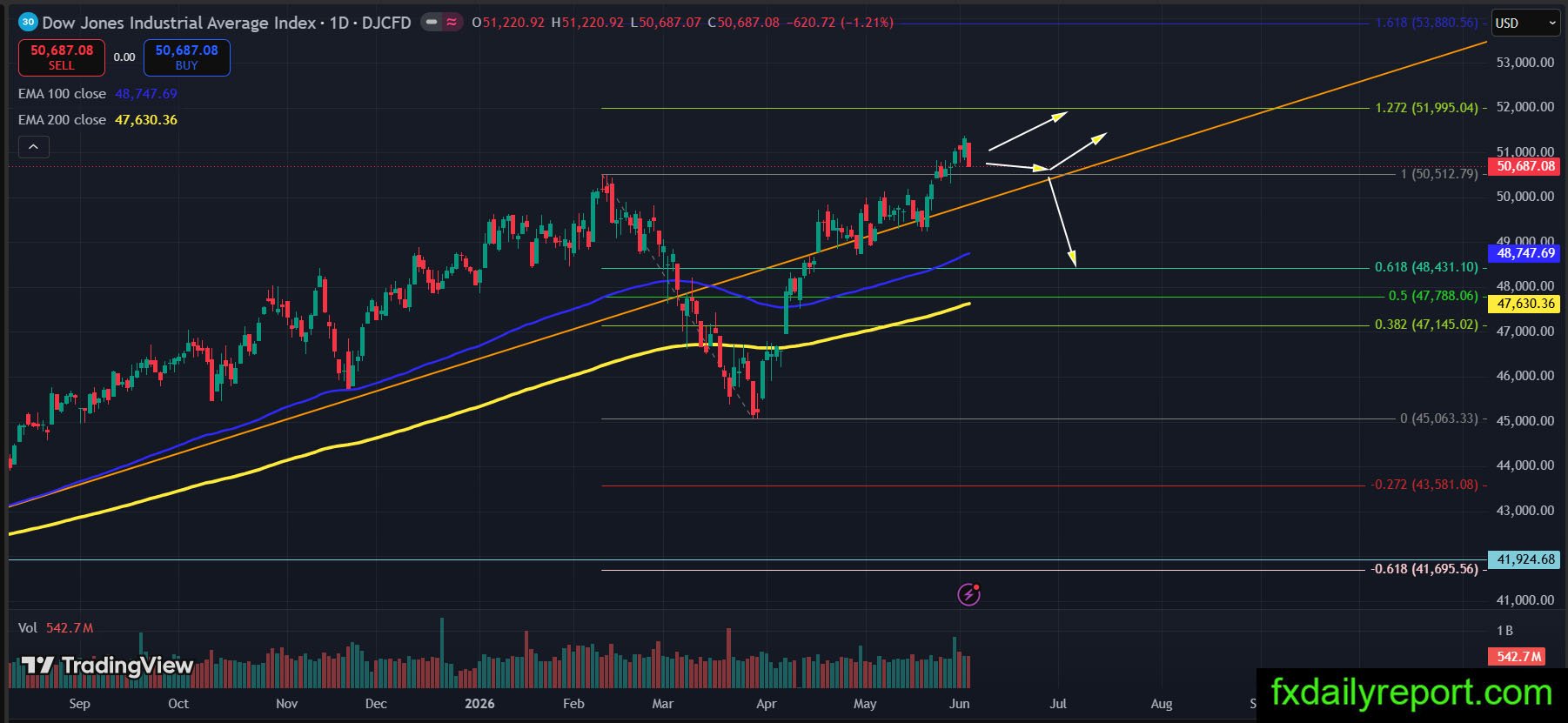Image resolution: width=1568 pixels, height=723 pixels.
Task: Collapse the indicator legend with the chevron
Action: (x=33, y=147)
